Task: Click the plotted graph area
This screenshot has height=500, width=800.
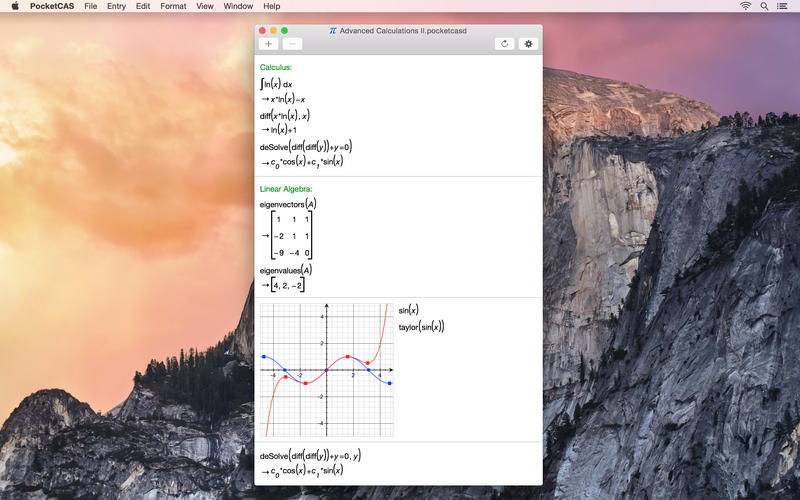Action: (326, 370)
